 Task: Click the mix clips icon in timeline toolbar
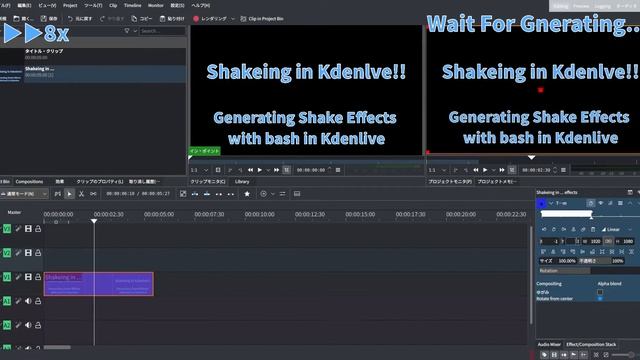[x=183, y=194]
